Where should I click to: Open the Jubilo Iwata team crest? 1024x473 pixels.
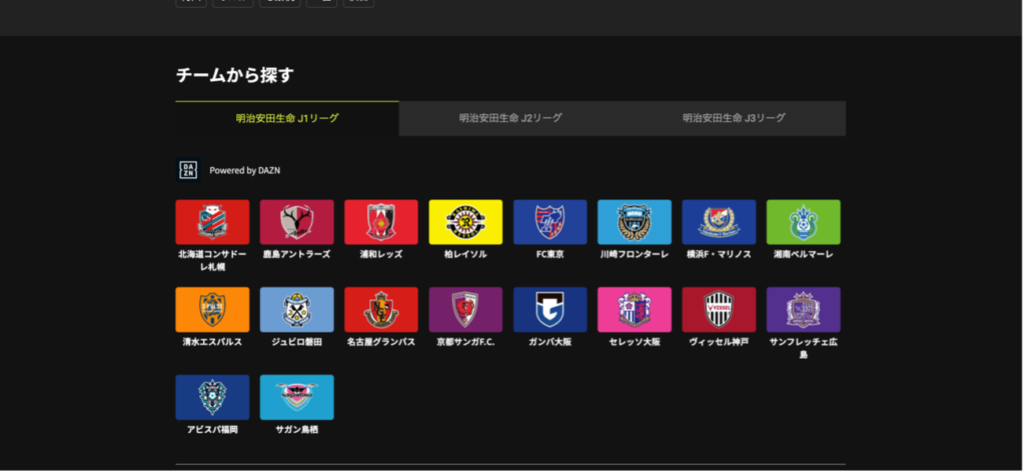click(296, 310)
